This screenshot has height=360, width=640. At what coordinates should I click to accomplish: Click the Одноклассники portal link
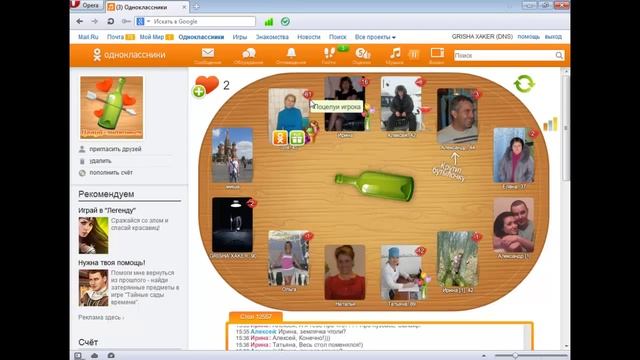[x=201, y=37]
